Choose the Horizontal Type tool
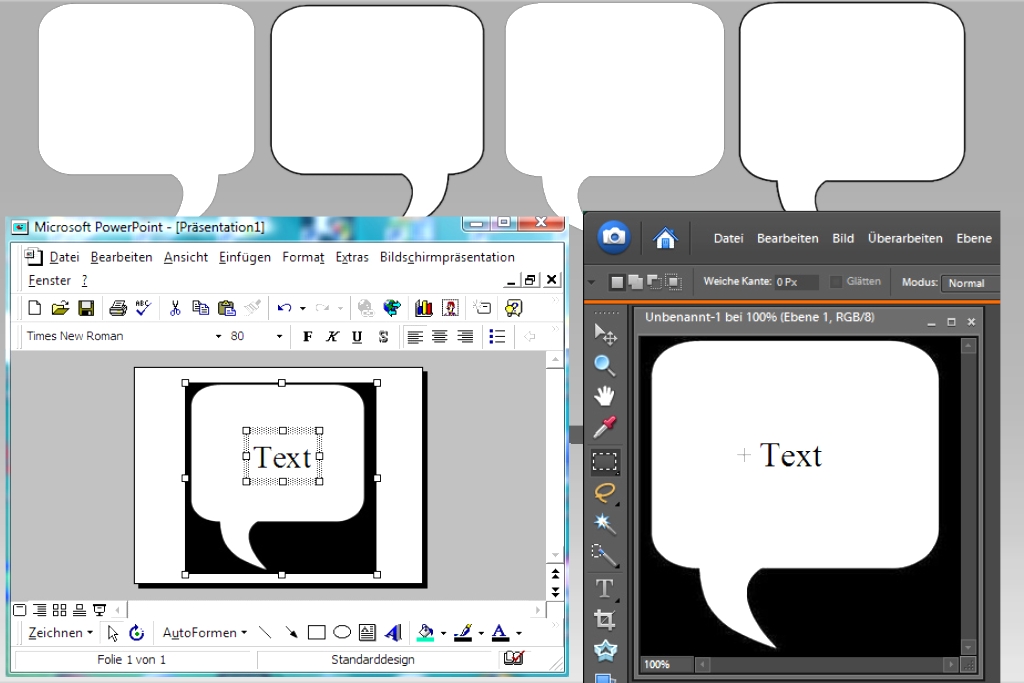Screen dimensions: 1024x683 (x=604, y=588)
